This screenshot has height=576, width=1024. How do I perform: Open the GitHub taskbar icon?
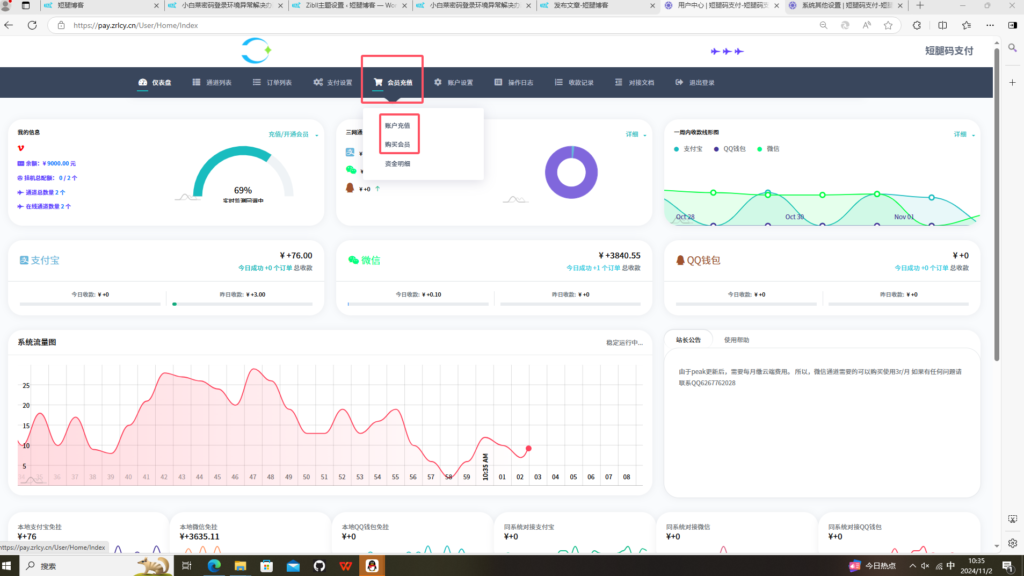coord(319,566)
